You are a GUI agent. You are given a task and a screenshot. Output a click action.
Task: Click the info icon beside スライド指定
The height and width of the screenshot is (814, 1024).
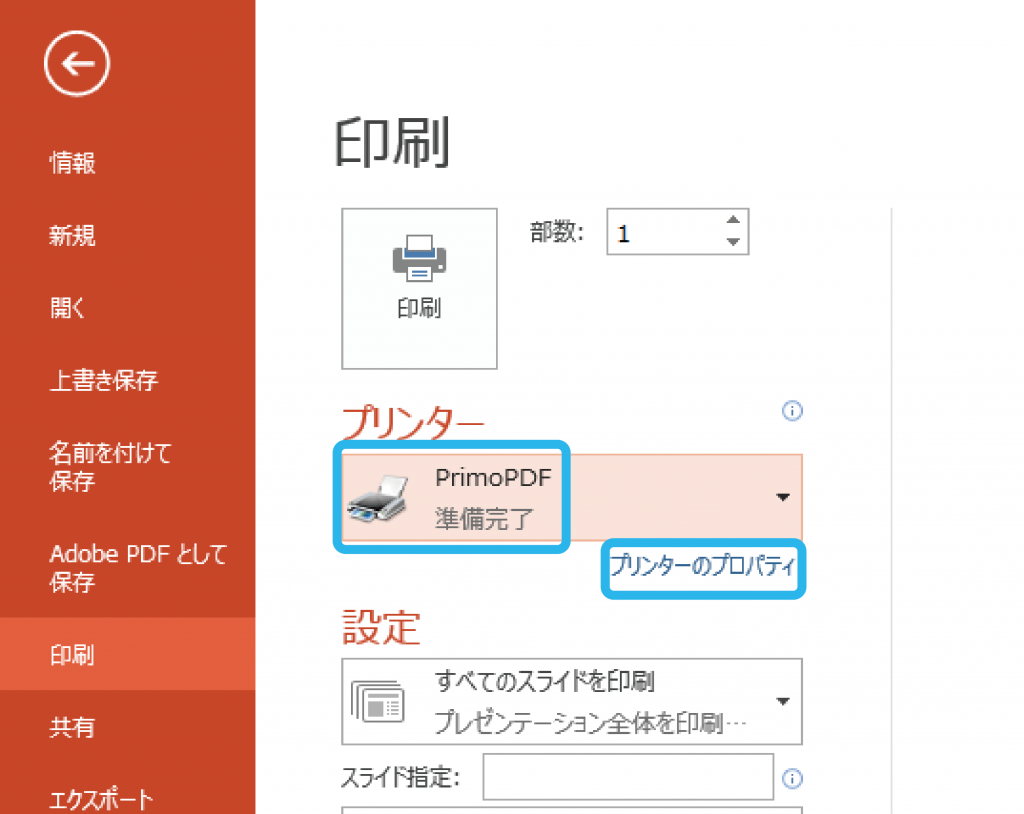pyautogui.click(x=791, y=777)
